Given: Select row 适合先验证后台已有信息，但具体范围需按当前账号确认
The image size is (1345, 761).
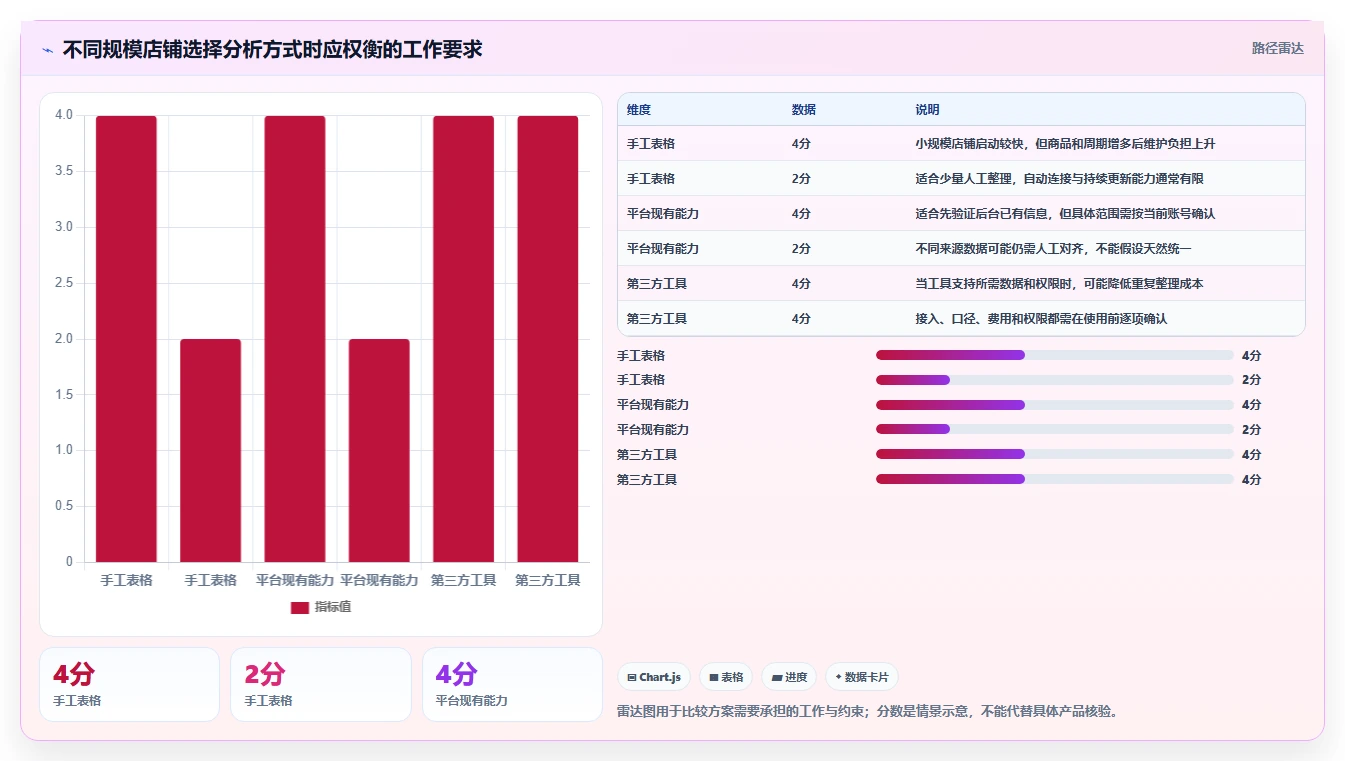Looking at the screenshot, I should point(961,214).
